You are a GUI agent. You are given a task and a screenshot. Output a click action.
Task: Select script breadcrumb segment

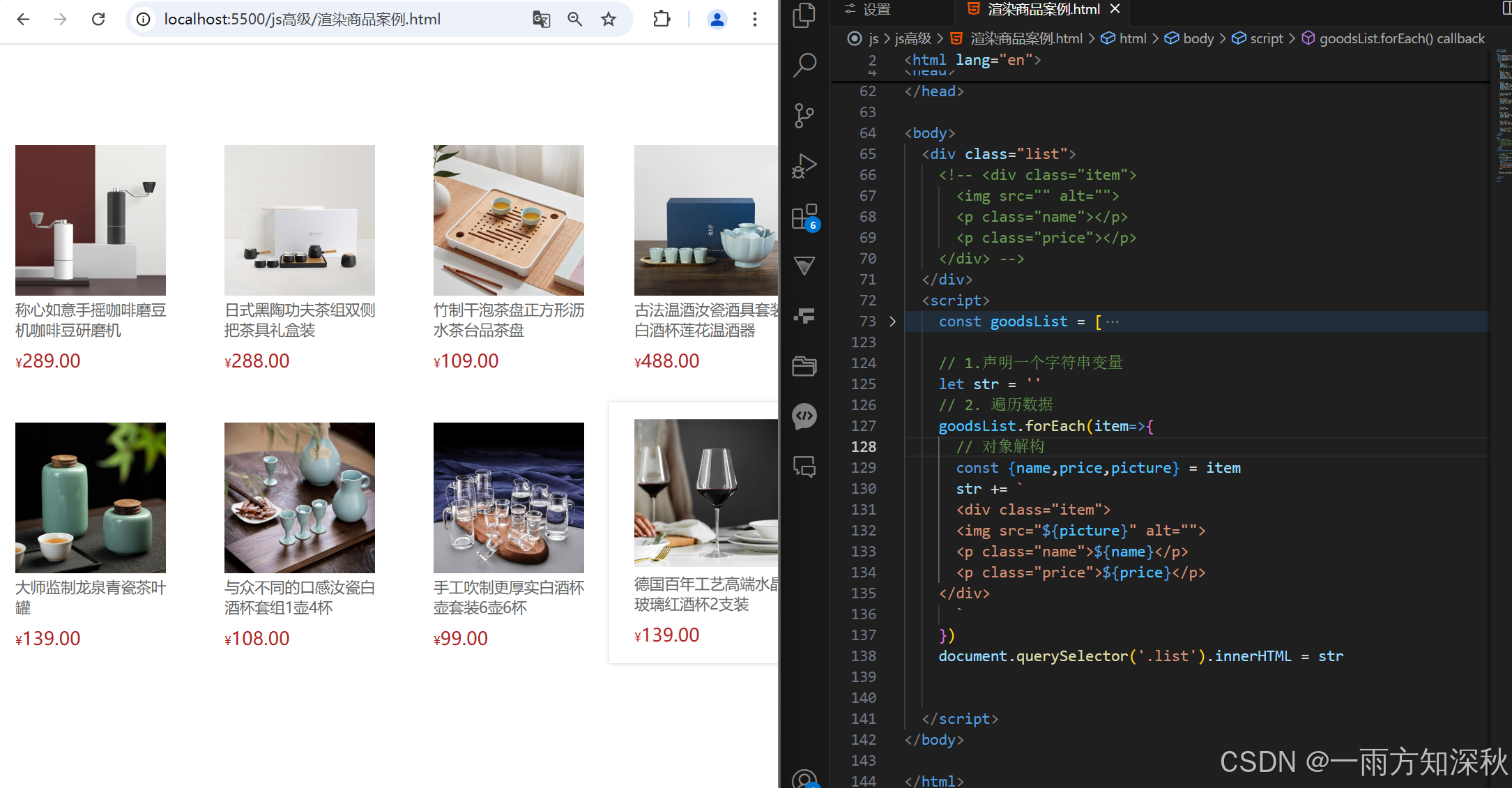pyautogui.click(x=1266, y=38)
